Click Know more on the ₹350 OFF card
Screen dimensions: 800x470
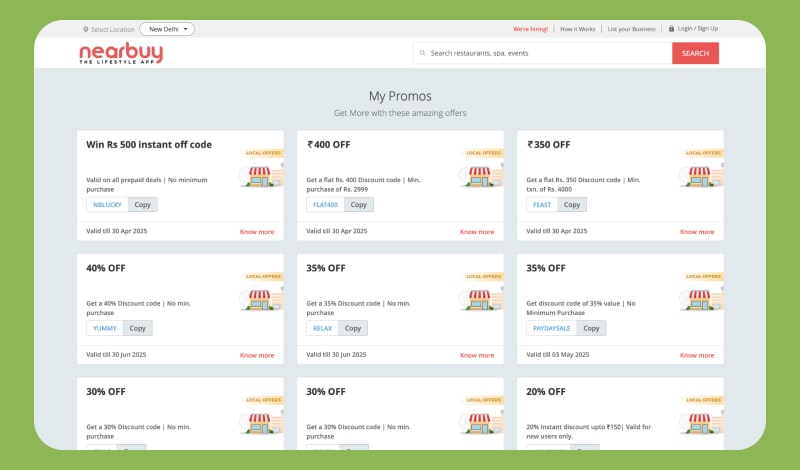click(x=697, y=232)
